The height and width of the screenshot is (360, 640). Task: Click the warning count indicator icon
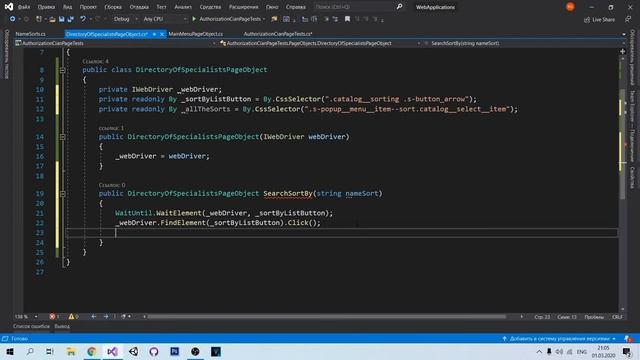[71, 317]
